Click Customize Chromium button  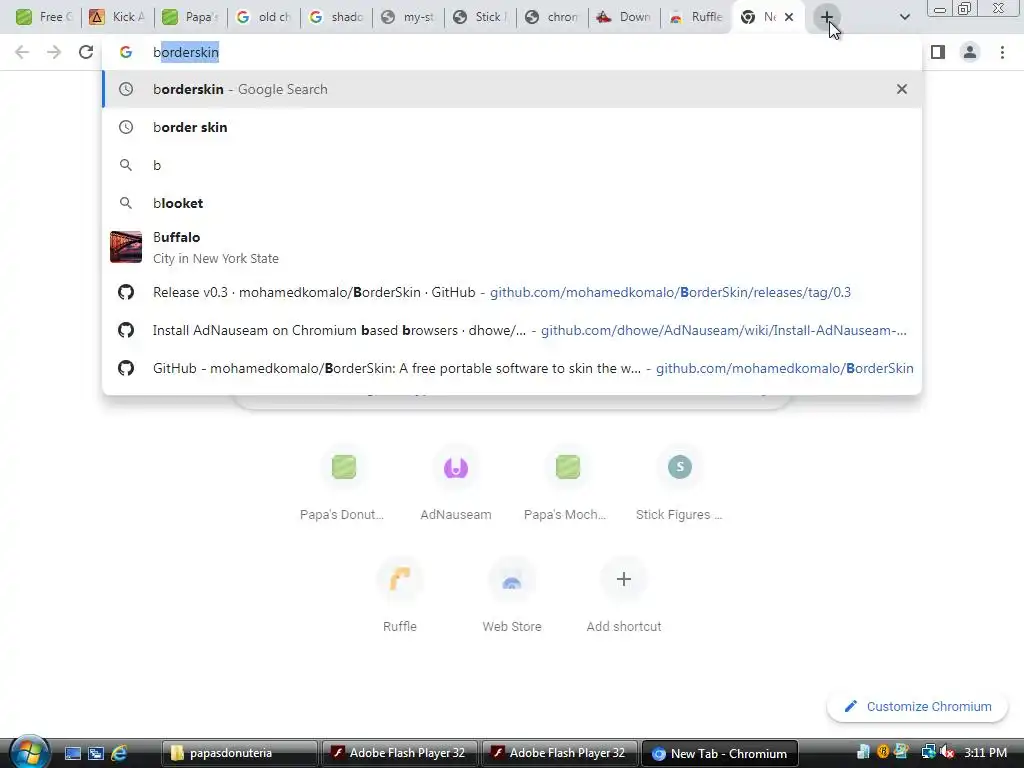click(918, 707)
